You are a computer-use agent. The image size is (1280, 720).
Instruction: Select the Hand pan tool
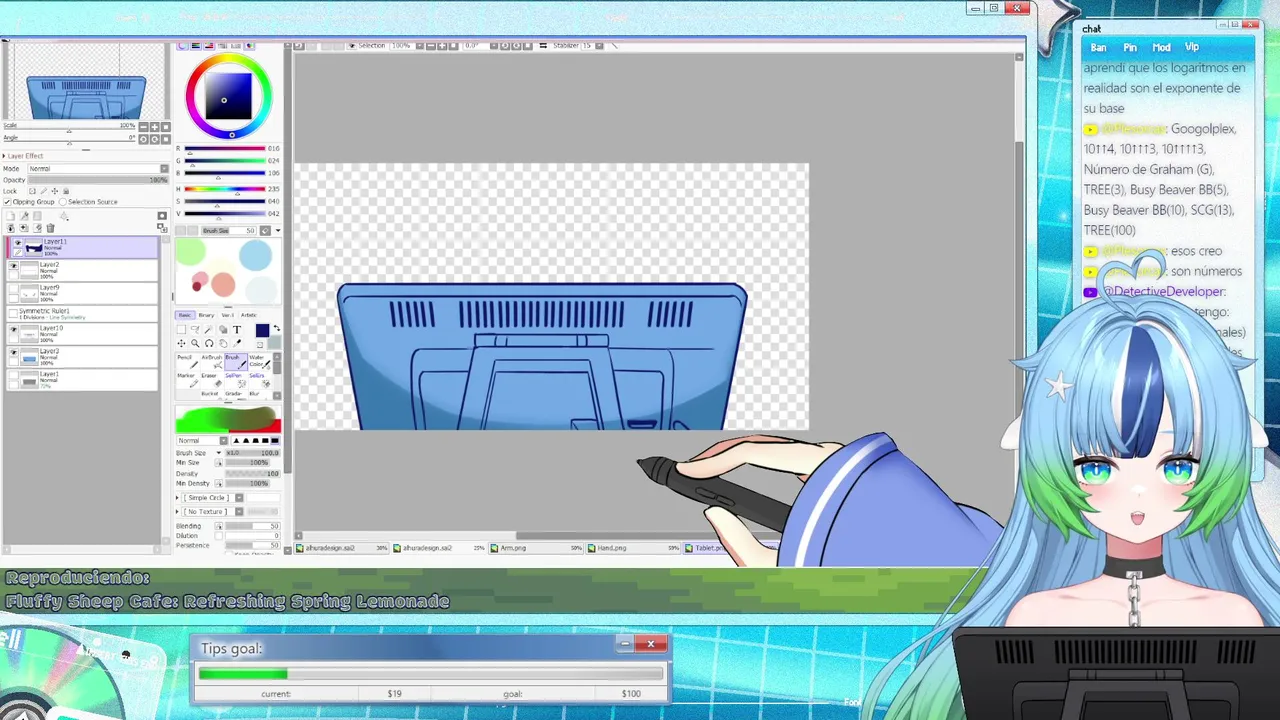click(x=223, y=344)
